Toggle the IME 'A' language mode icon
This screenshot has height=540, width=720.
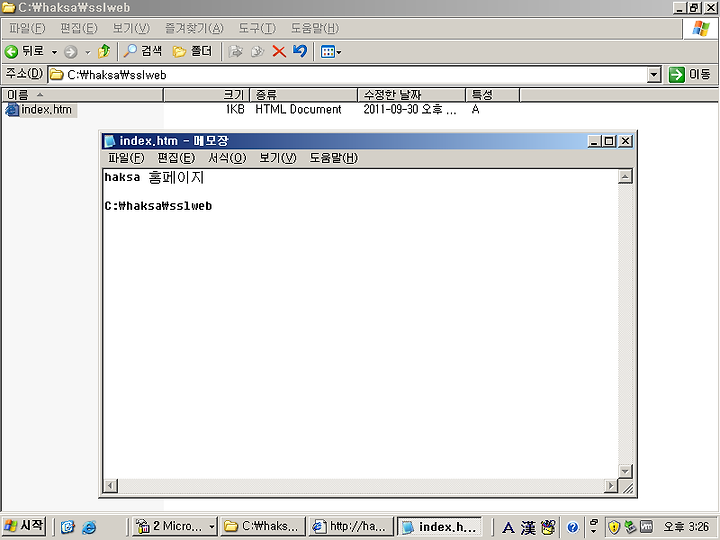pos(508,527)
